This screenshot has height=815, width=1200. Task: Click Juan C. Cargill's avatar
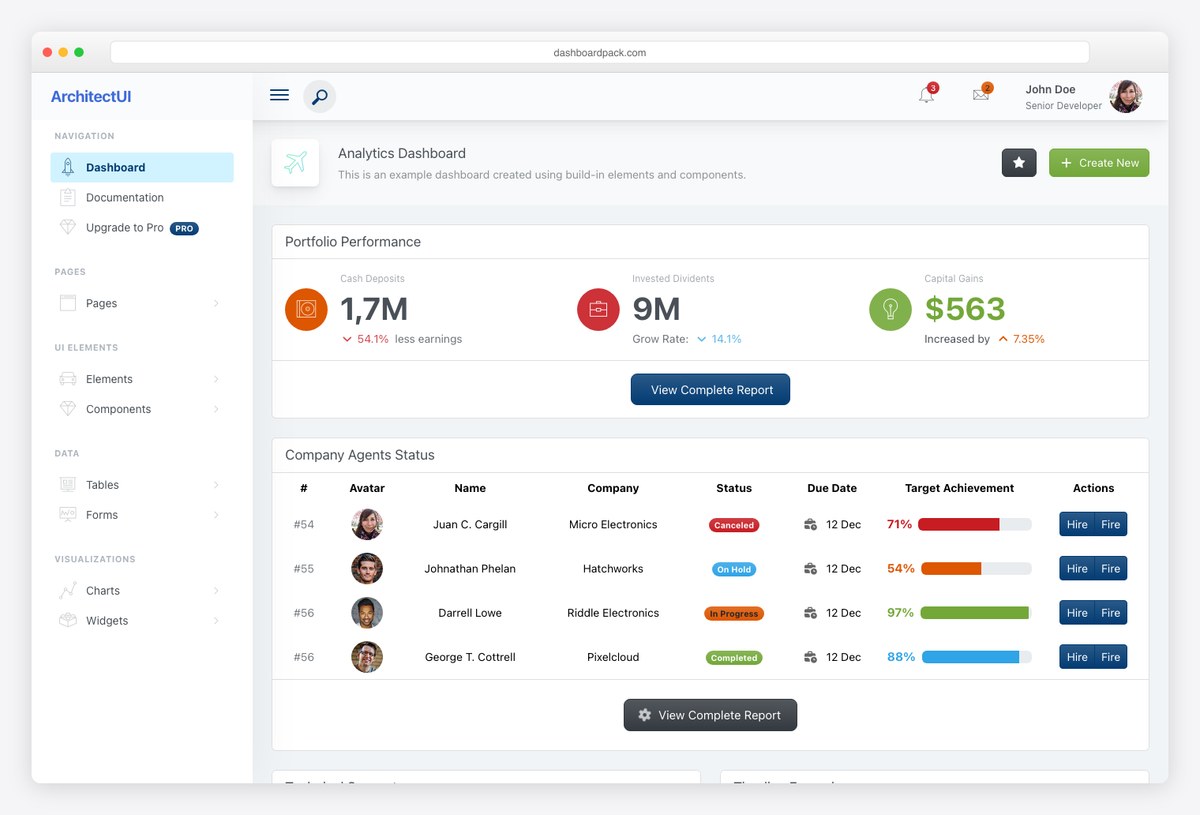(367, 524)
